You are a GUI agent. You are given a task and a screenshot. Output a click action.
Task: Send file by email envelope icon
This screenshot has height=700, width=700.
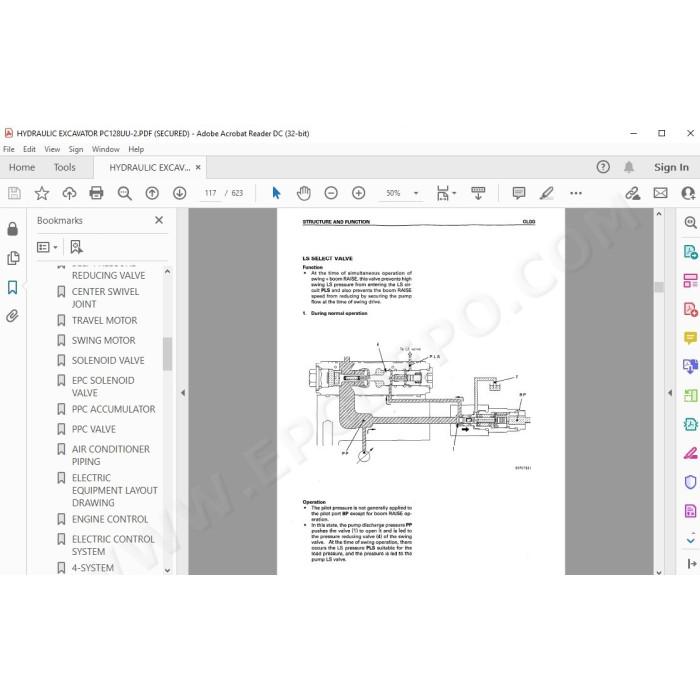tap(660, 193)
